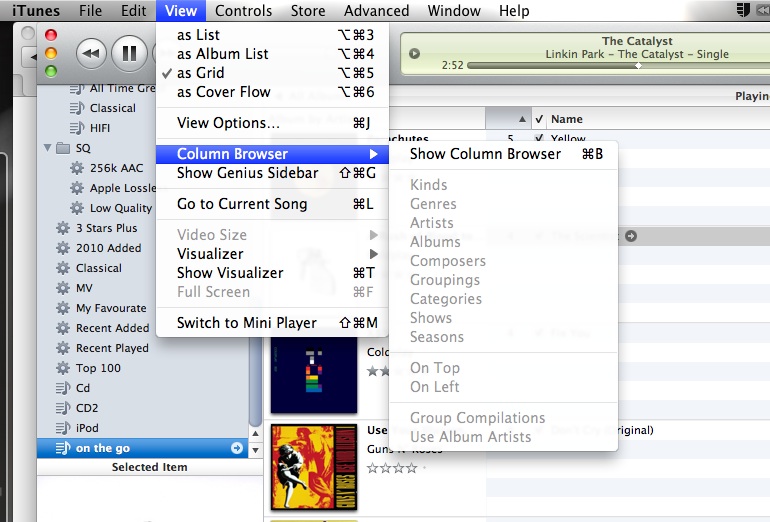
Task: Choose Show Genius Sidebar
Action: pyautogui.click(x=272, y=173)
